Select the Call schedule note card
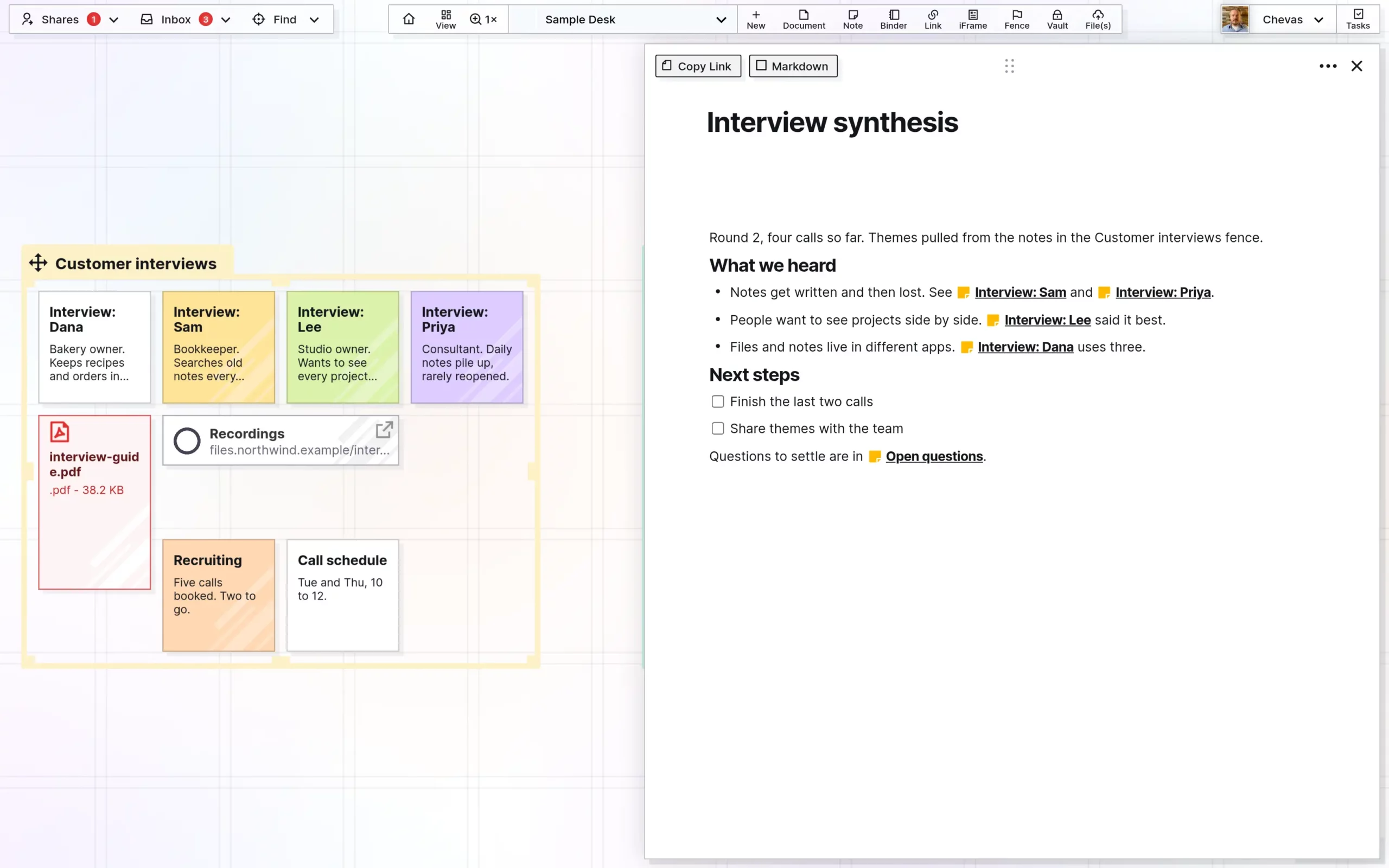The height and width of the screenshot is (868, 1389). pyautogui.click(x=343, y=595)
